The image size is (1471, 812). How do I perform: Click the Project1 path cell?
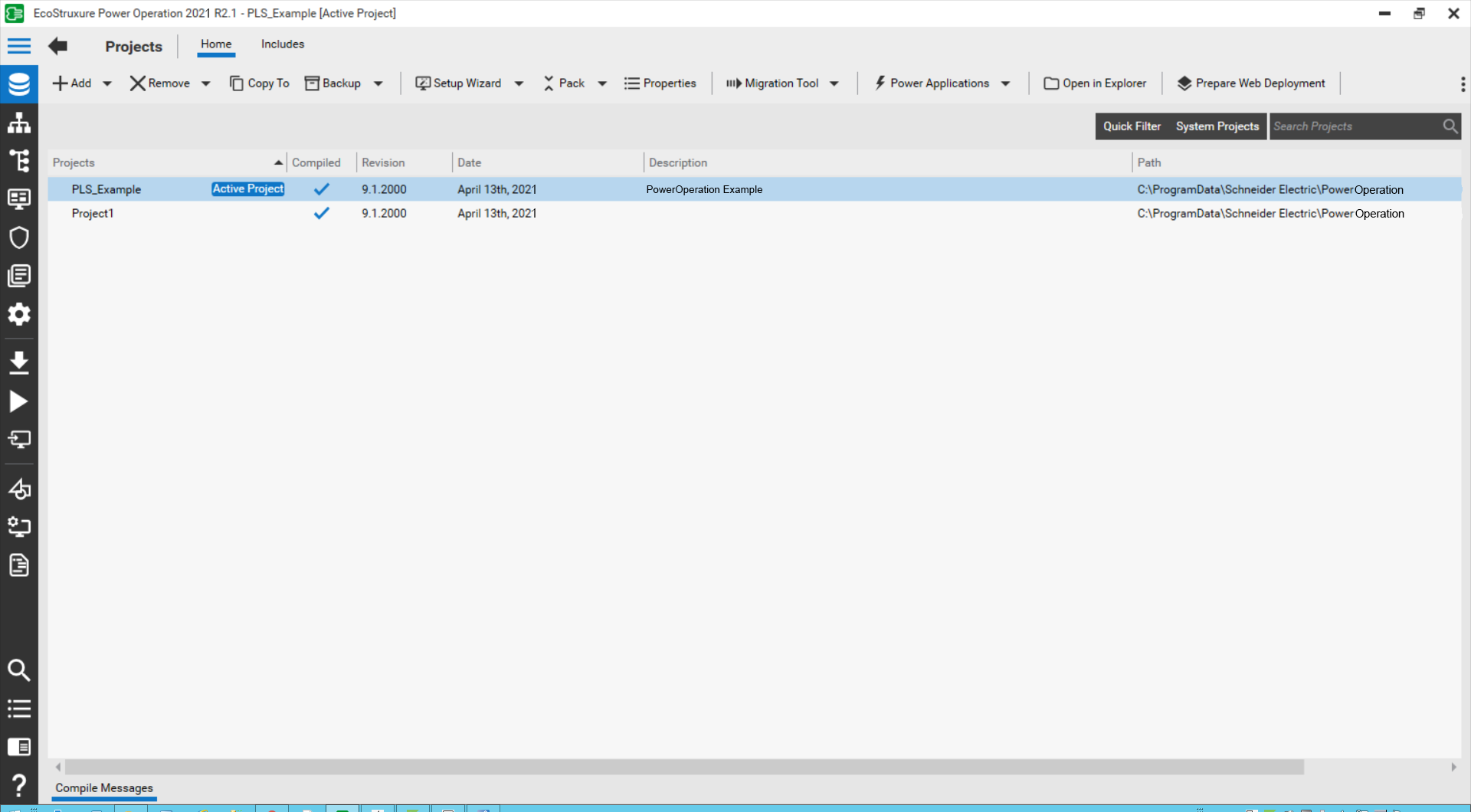coord(1270,213)
